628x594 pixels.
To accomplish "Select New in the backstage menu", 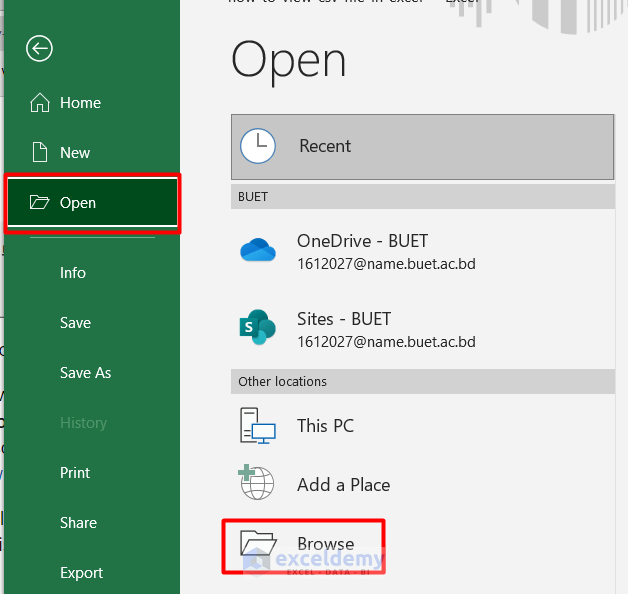I will tap(92, 153).
